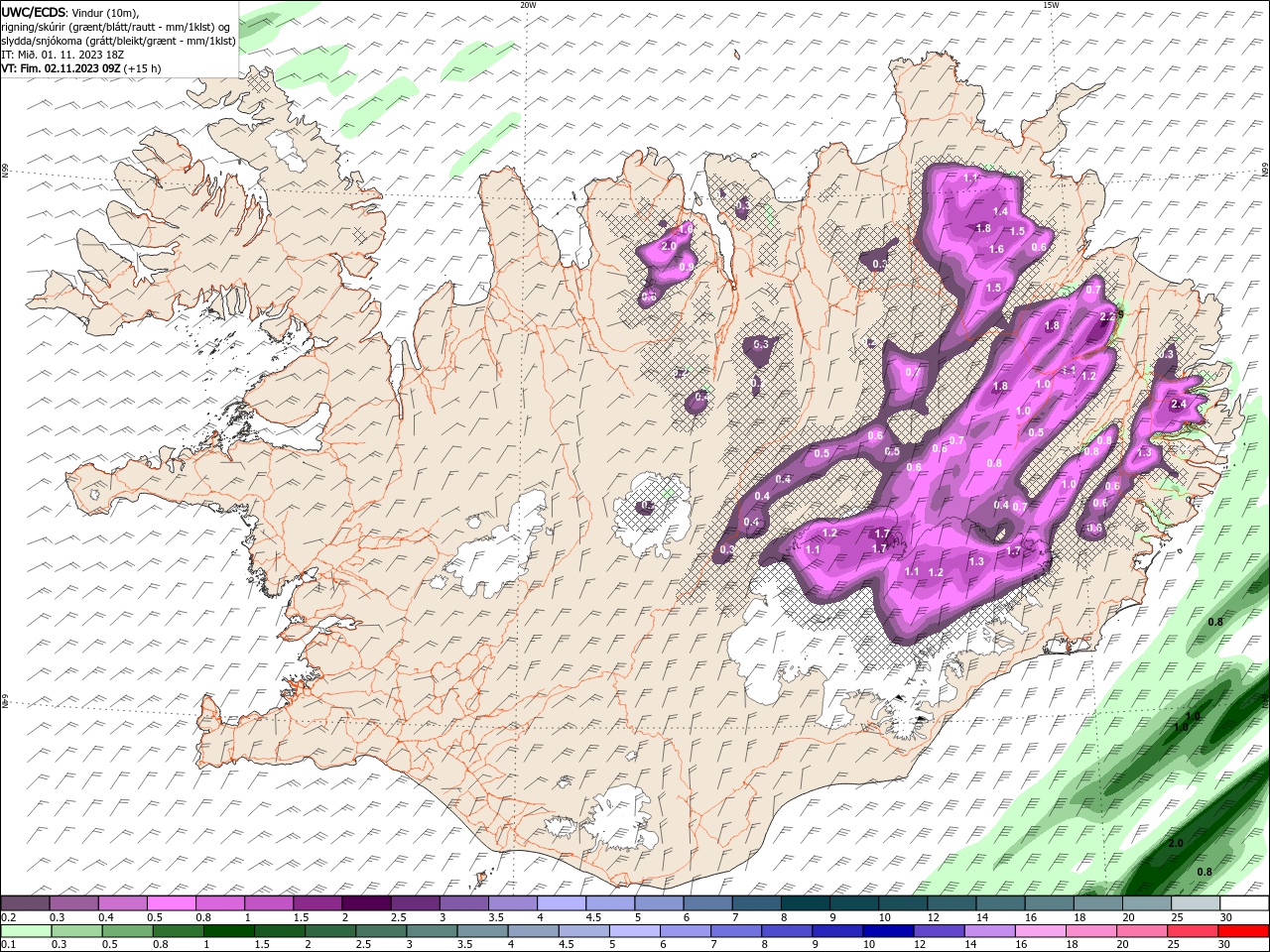Pick the medium green 0.5 swatch in rain scale
The image size is (1270, 952).
point(127,931)
